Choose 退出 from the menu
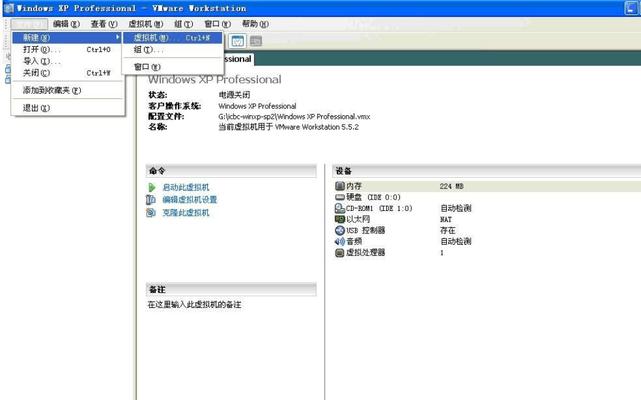Screen dimensions: 641x400 coord(67,108)
